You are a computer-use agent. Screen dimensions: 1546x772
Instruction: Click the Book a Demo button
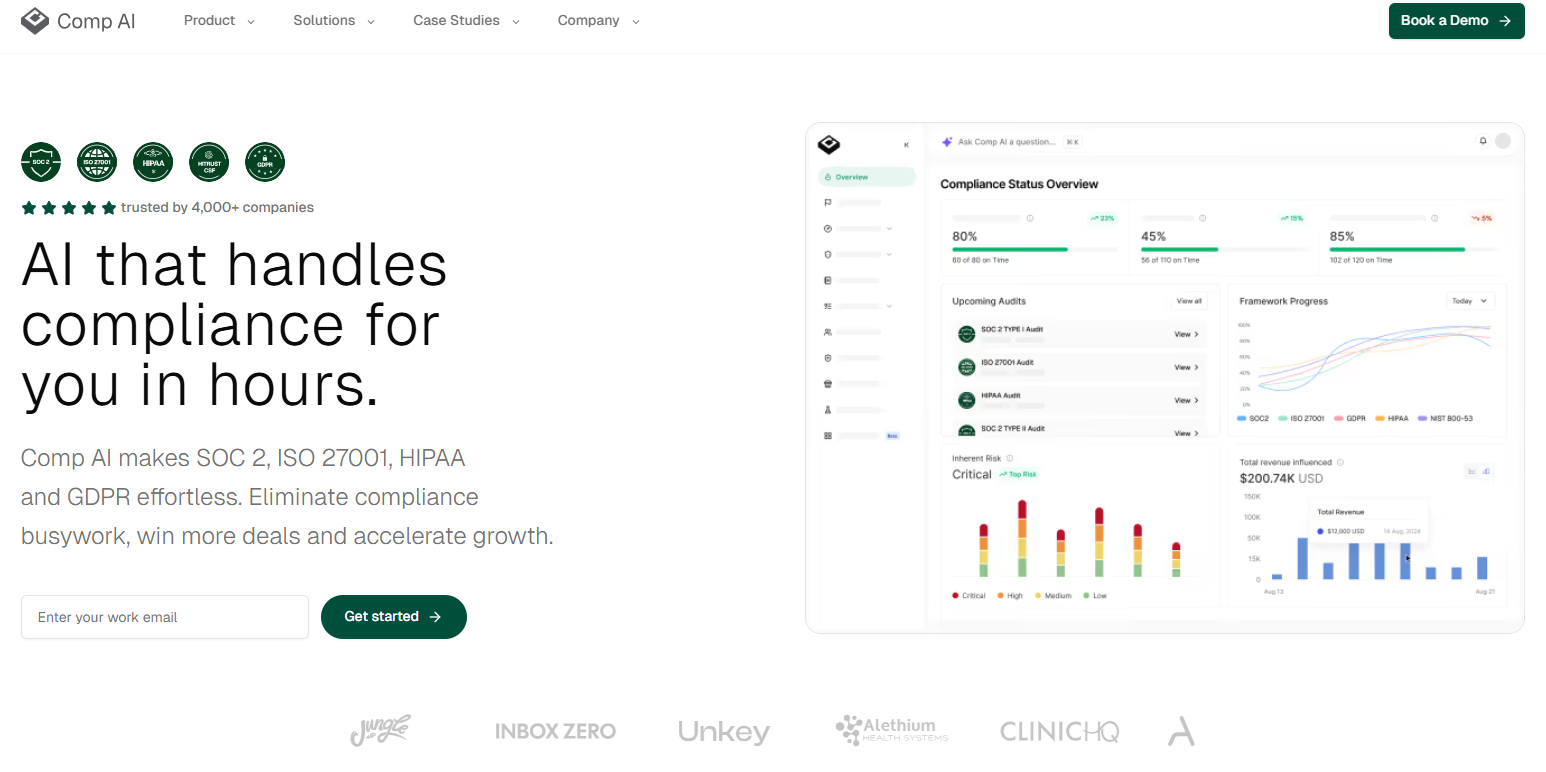pyautogui.click(x=1456, y=21)
